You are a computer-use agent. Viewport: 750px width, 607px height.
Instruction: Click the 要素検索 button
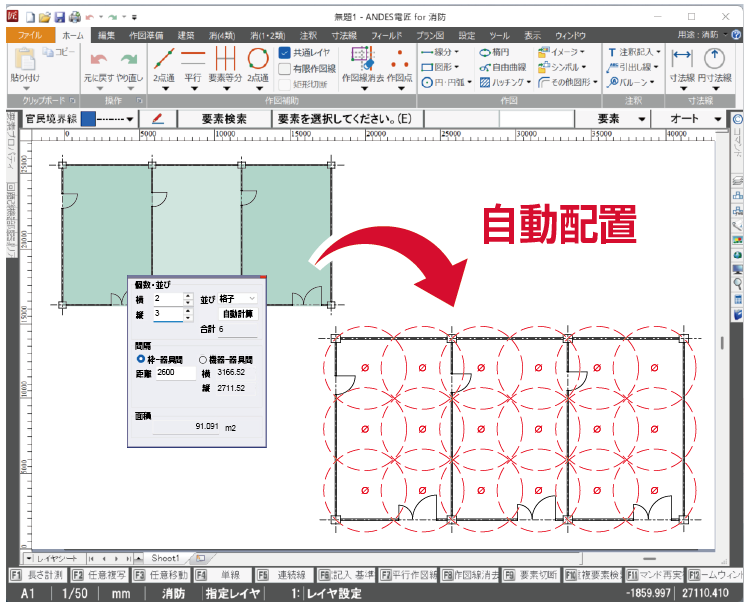coord(224,119)
